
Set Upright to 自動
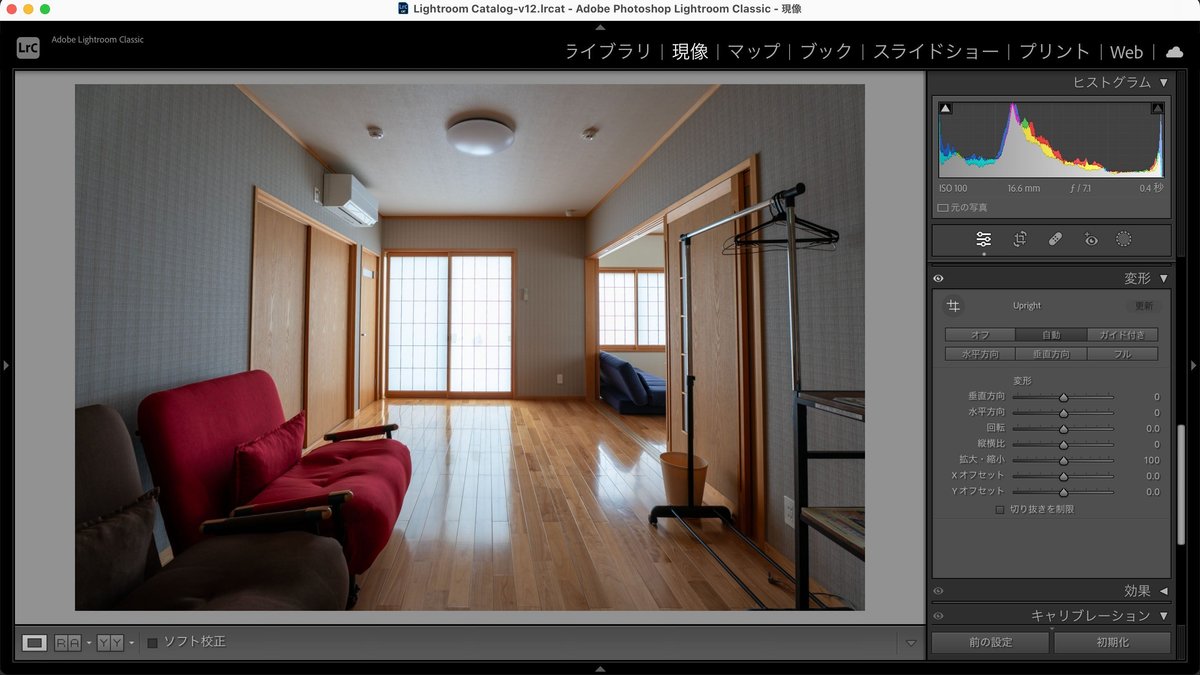point(1051,335)
